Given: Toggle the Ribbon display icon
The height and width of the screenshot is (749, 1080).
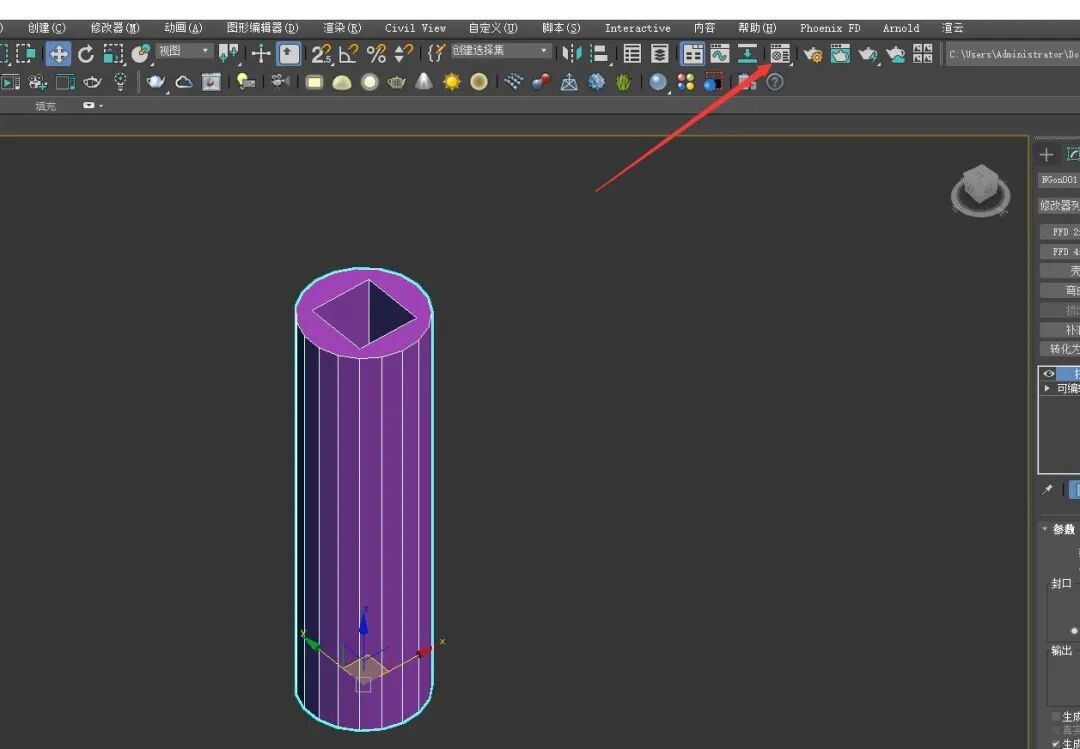Looking at the screenshot, I should click(692, 54).
